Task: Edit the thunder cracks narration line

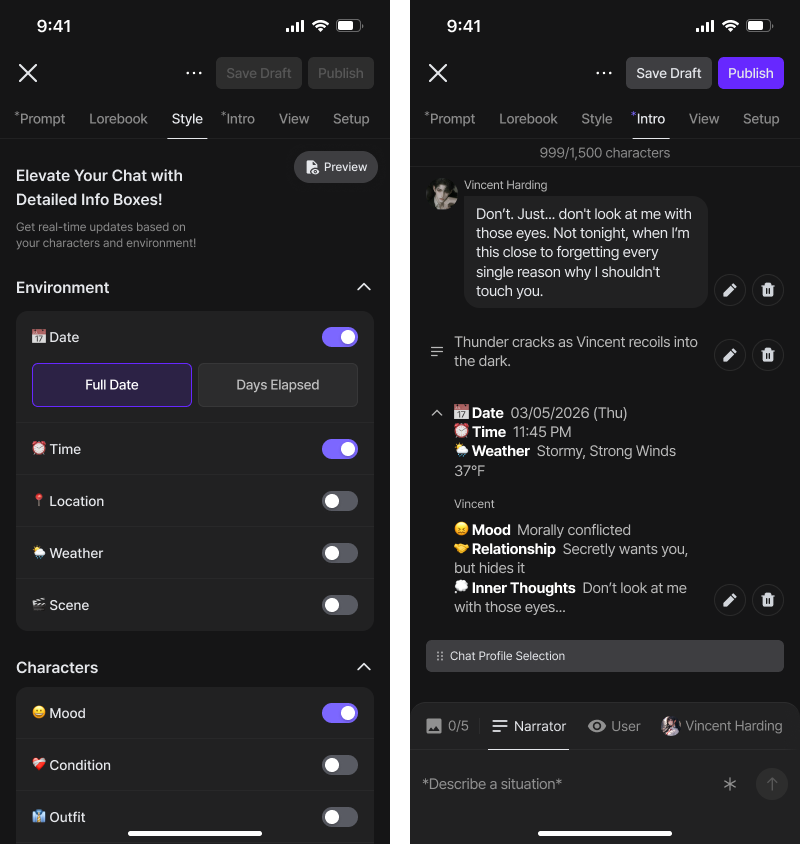Action: [730, 355]
